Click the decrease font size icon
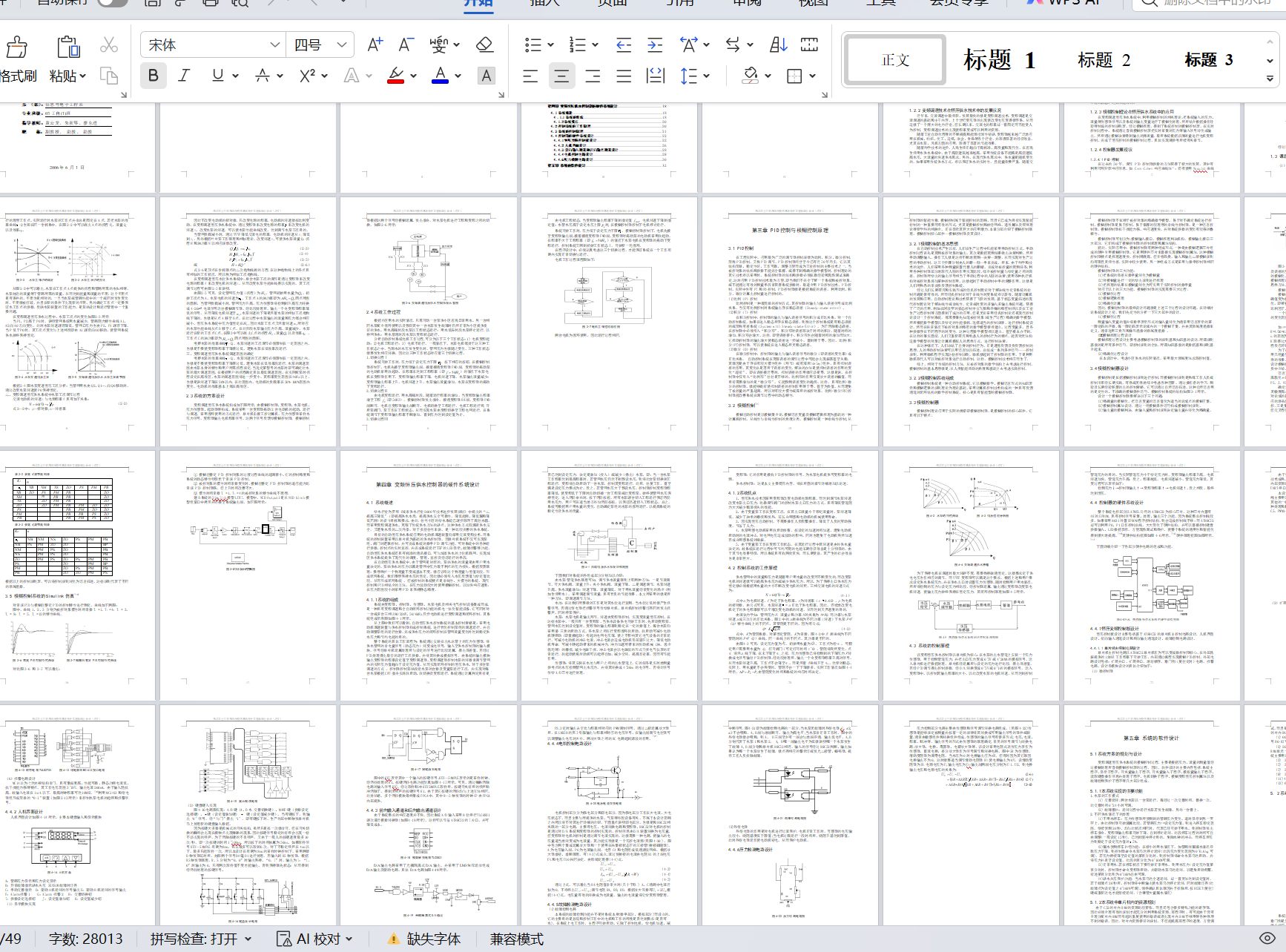Screen dimensions: 1286x952 point(406,45)
